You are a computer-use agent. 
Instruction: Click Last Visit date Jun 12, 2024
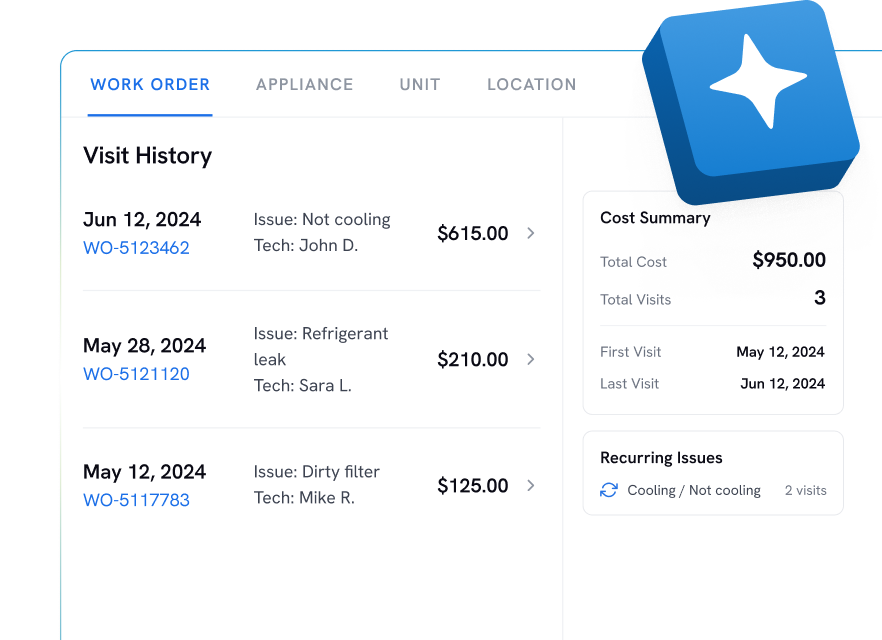point(783,384)
